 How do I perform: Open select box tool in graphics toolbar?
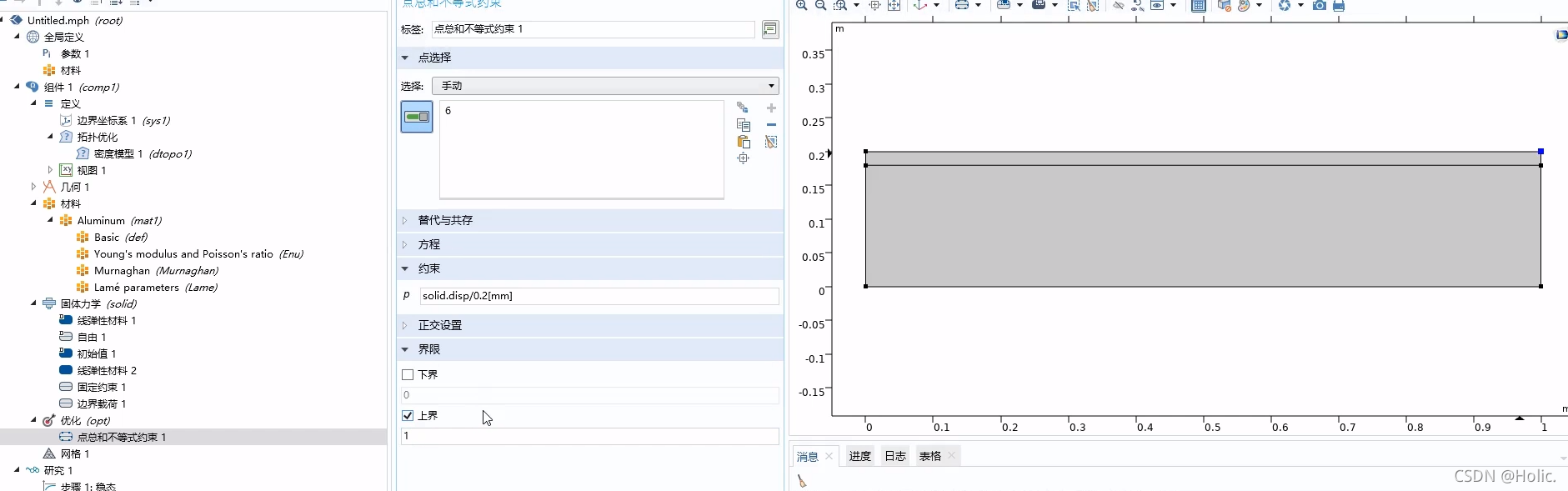pyautogui.click(x=1074, y=5)
